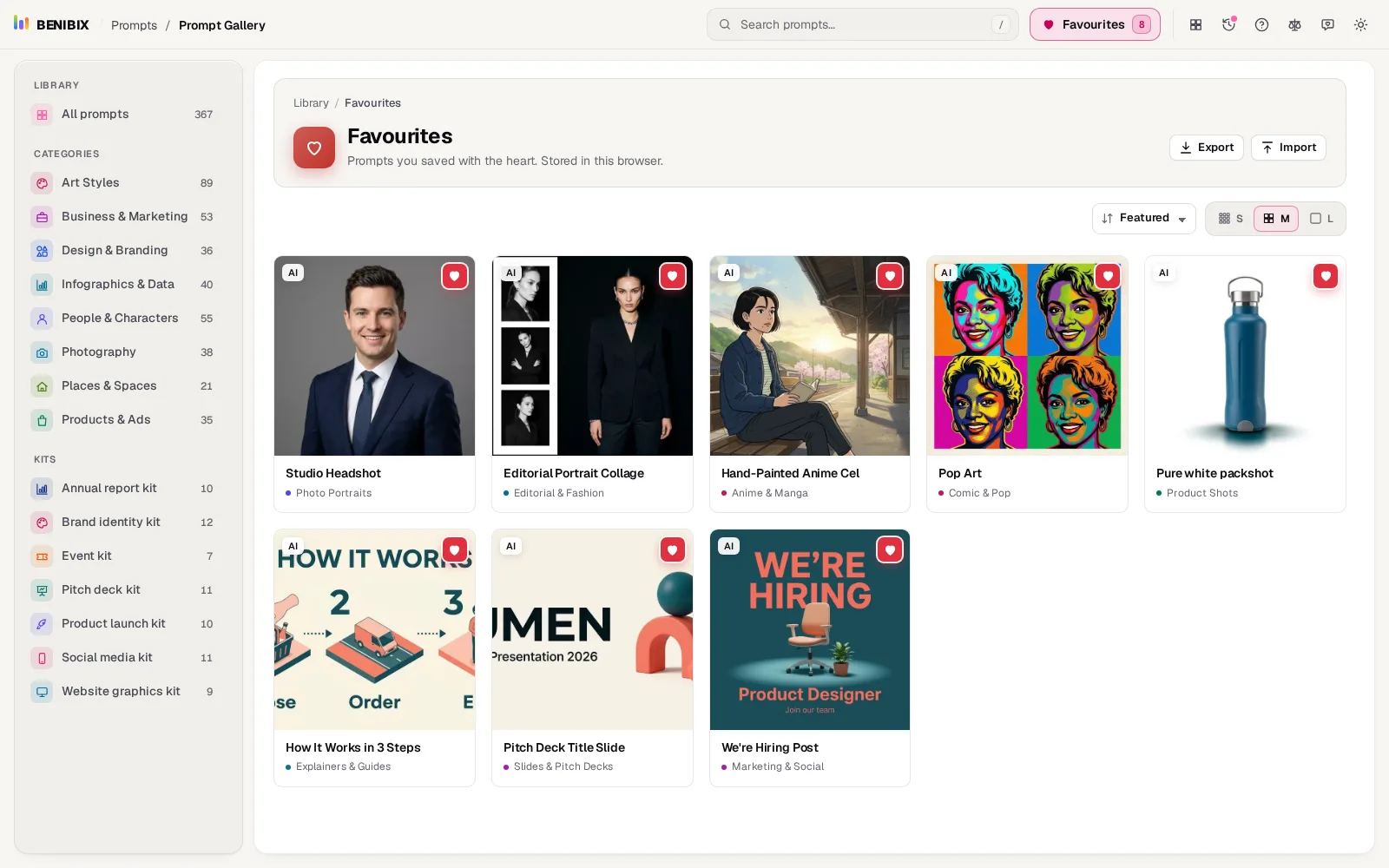The image size is (1389, 868).
Task: Click the search magnifier icon
Action: click(725, 24)
